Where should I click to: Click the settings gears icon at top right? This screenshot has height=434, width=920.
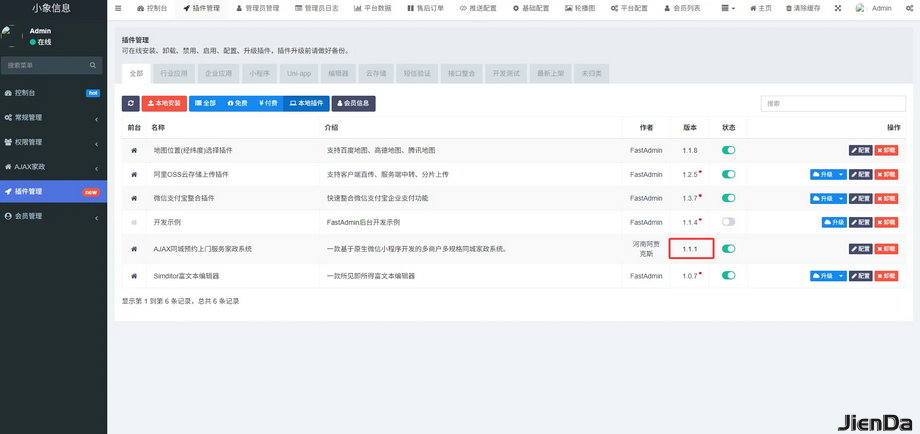coord(909,9)
